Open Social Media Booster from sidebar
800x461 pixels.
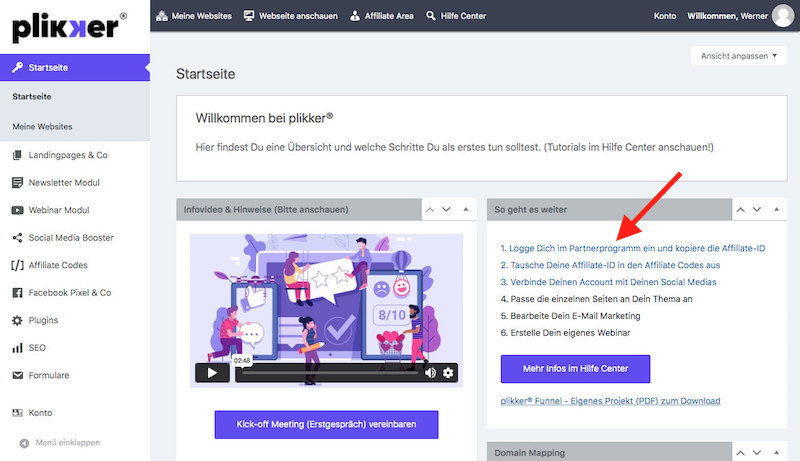tap(72, 238)
